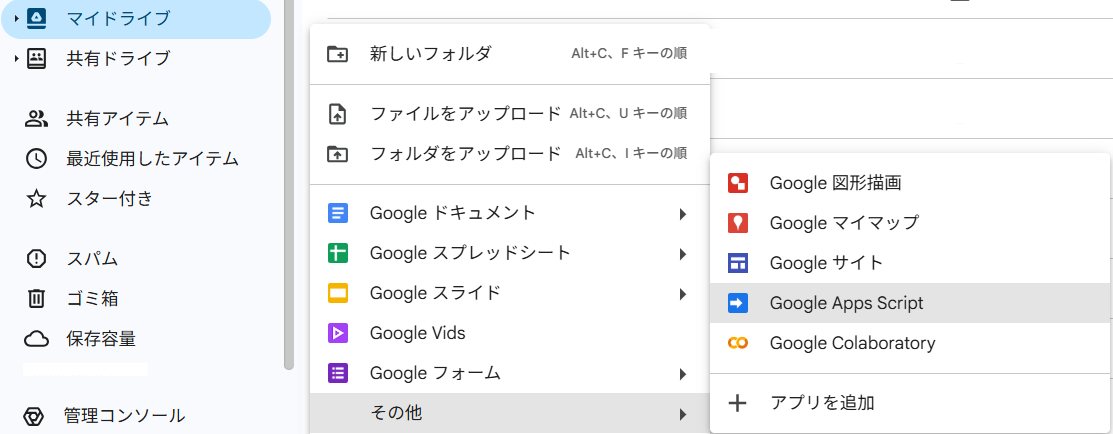The height and width of the screenshot is (434, 1113).
Task: Click the Google Sites icon
Action: click(738, 263)
